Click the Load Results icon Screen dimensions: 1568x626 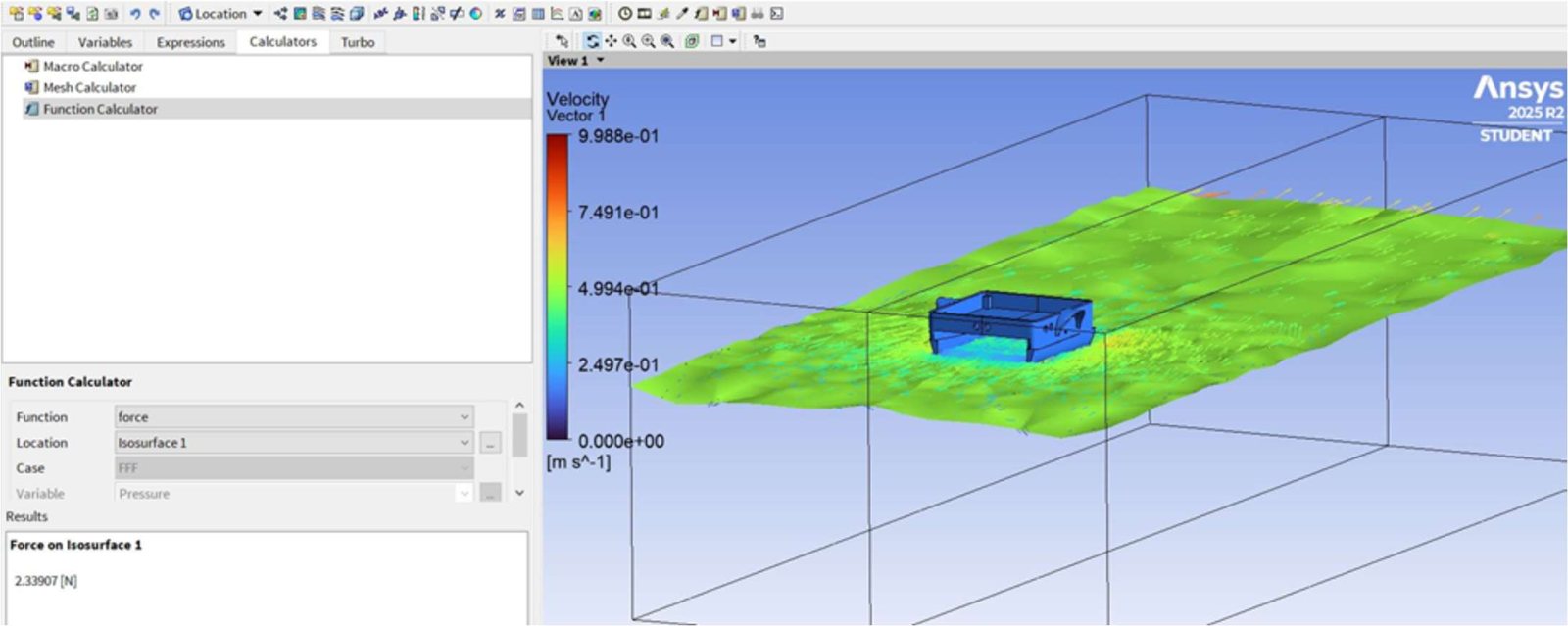17,14
